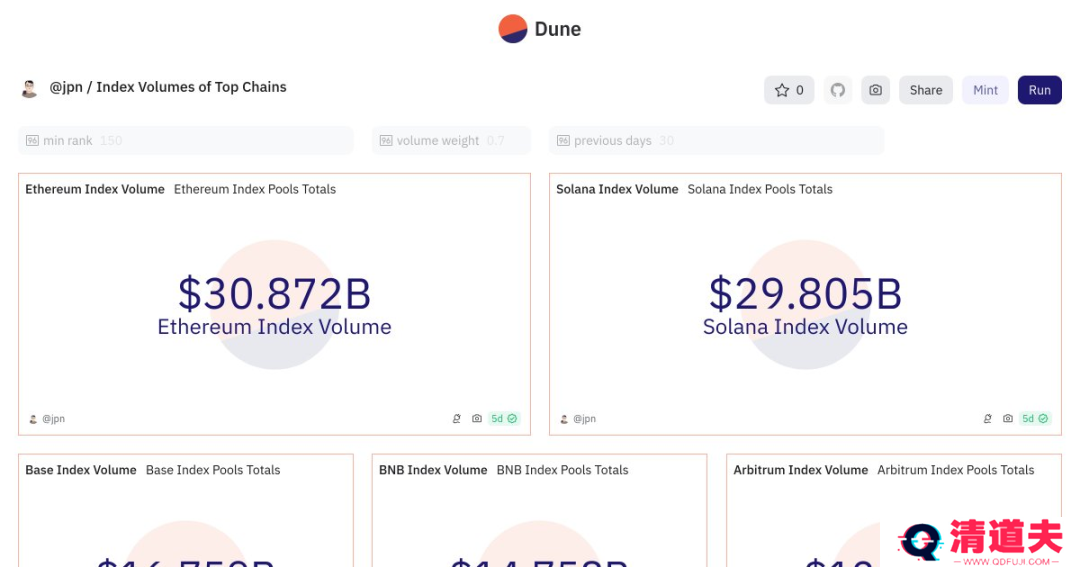Open the BNB Index Volume widget title
This screenshot has height=567, width=1080.
[433, 470]
